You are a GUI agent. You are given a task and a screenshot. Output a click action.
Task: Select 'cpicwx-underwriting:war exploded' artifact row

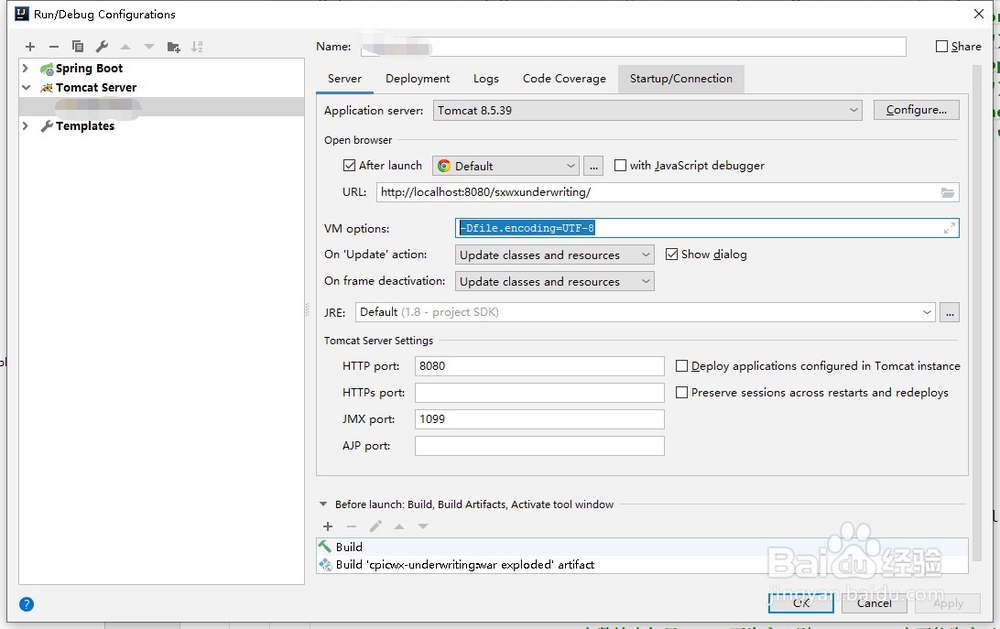coord(642,565)
